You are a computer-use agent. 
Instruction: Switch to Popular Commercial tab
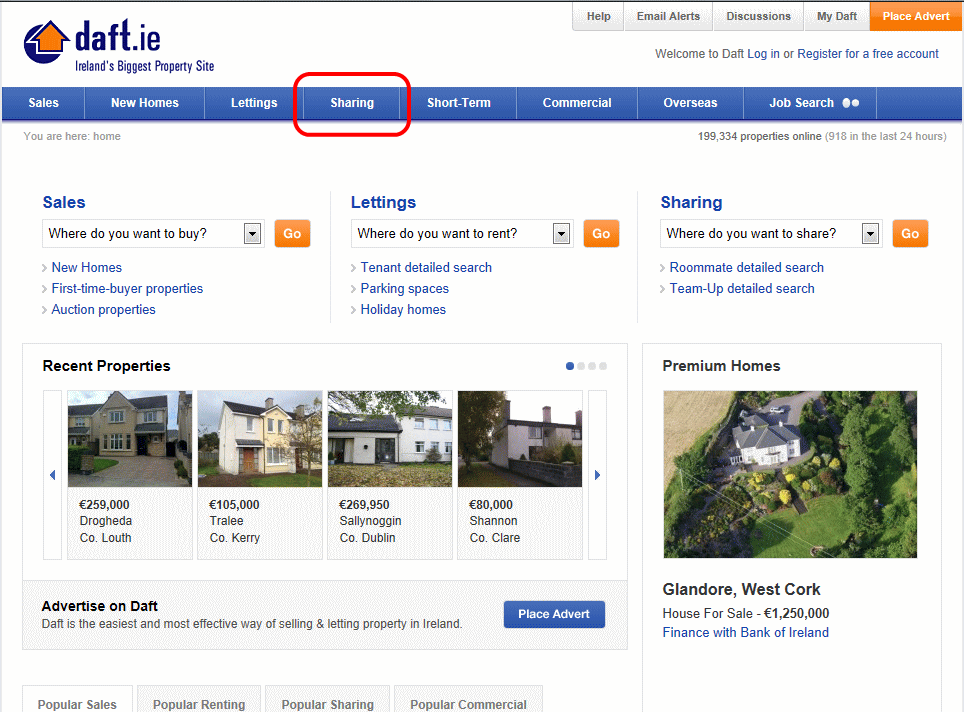click(x=468, y=700)
